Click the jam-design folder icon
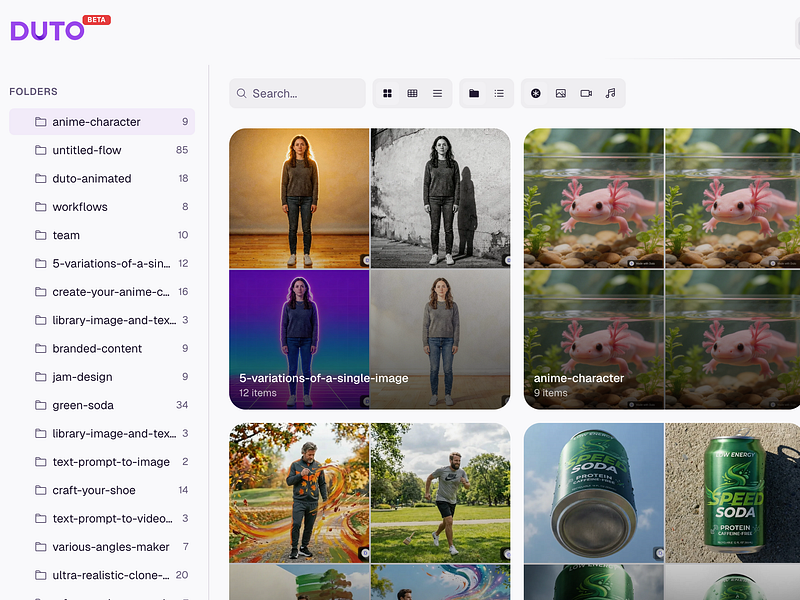 [40, 377]
